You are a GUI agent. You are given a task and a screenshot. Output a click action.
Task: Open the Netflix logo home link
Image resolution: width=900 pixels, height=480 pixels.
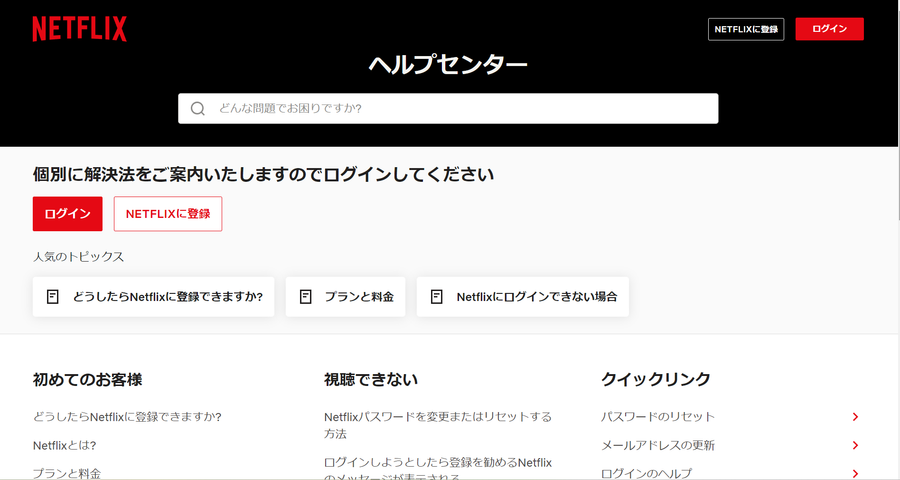[x=79, y=29]
